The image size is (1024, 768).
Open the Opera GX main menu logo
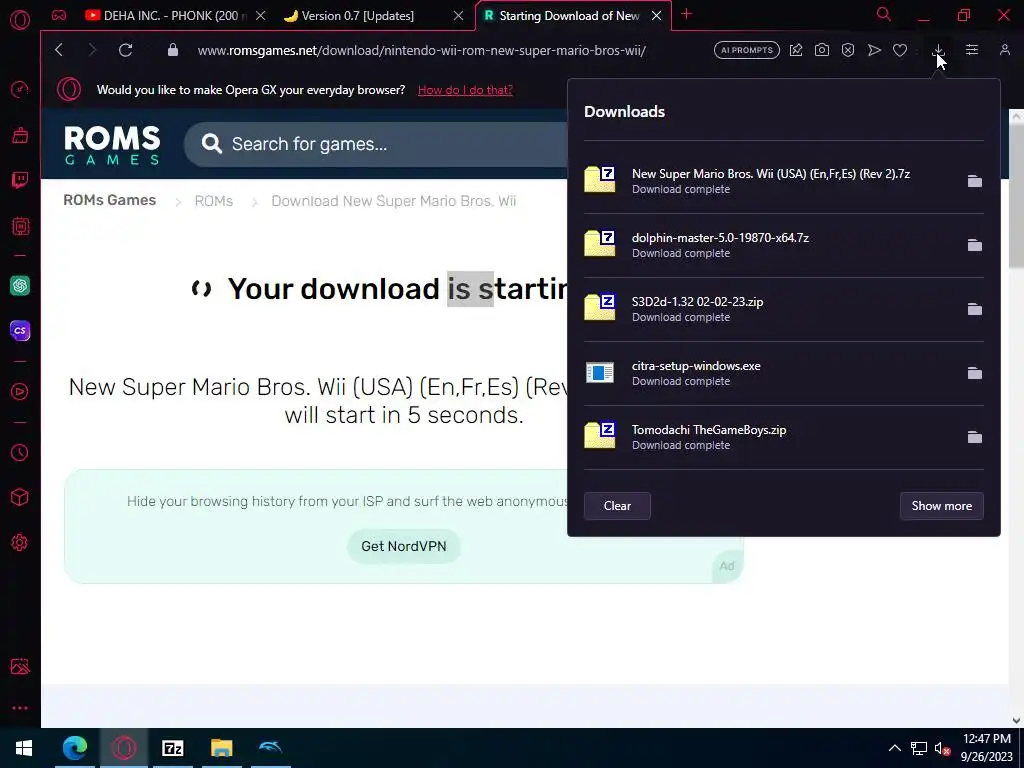20,20
